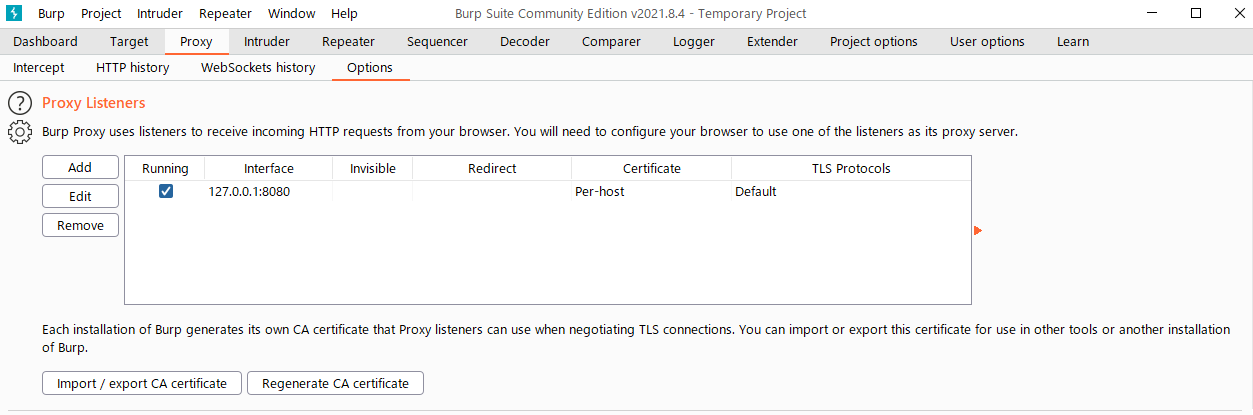Select the 127.0.0.1:8080 listener row
Viewport: 1253px width, 415px height.
548,191
